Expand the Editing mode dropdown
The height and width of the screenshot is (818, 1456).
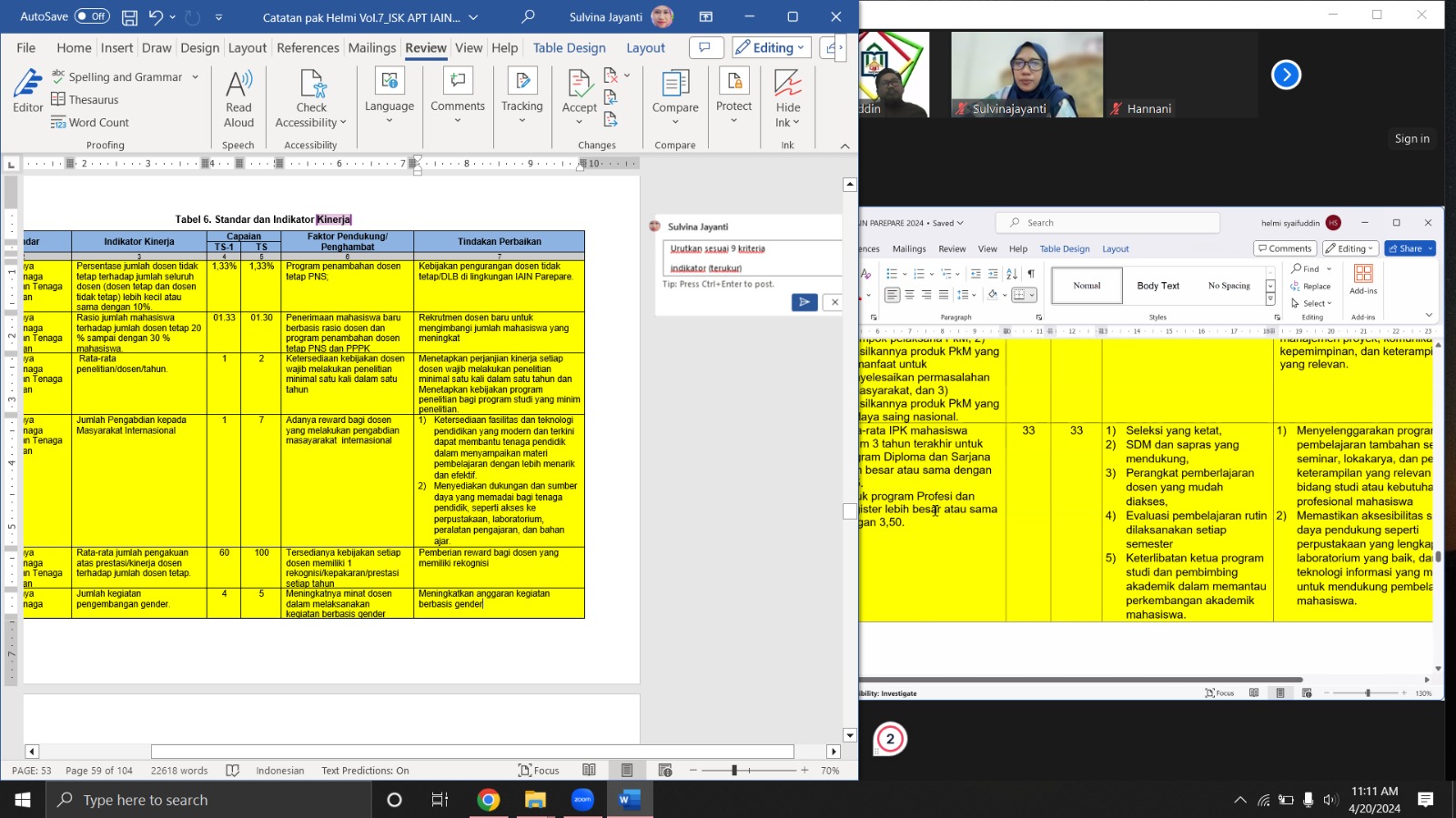[771, 48]
